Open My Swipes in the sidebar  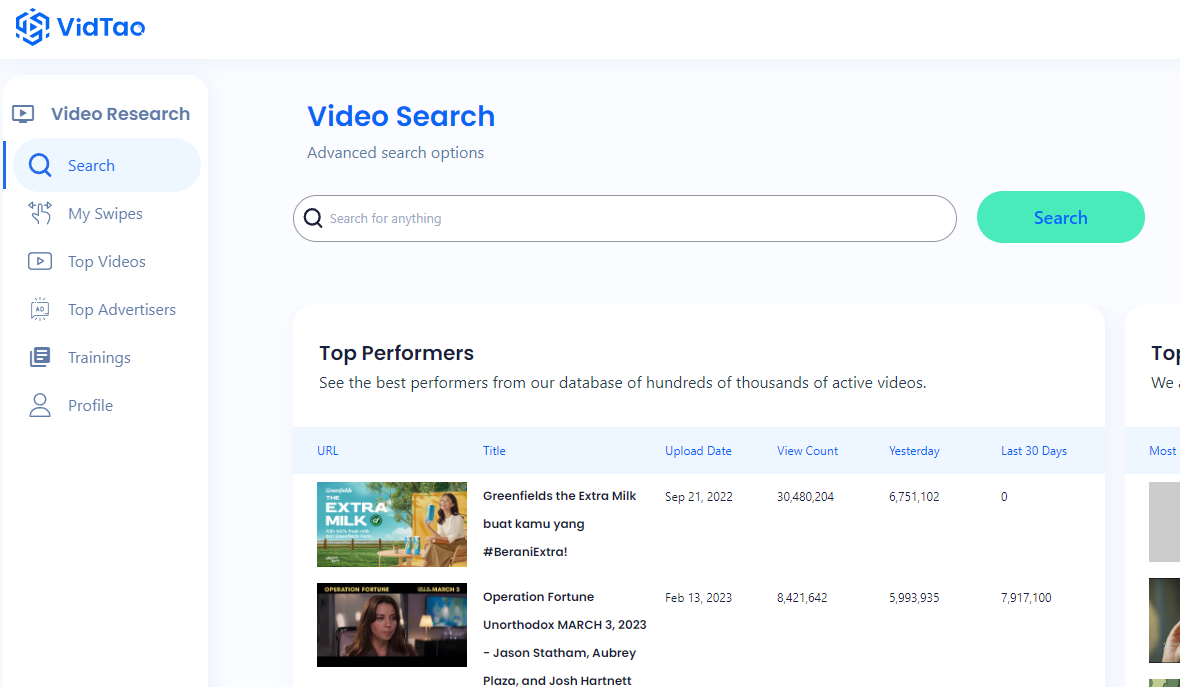(x=107, y=214)
